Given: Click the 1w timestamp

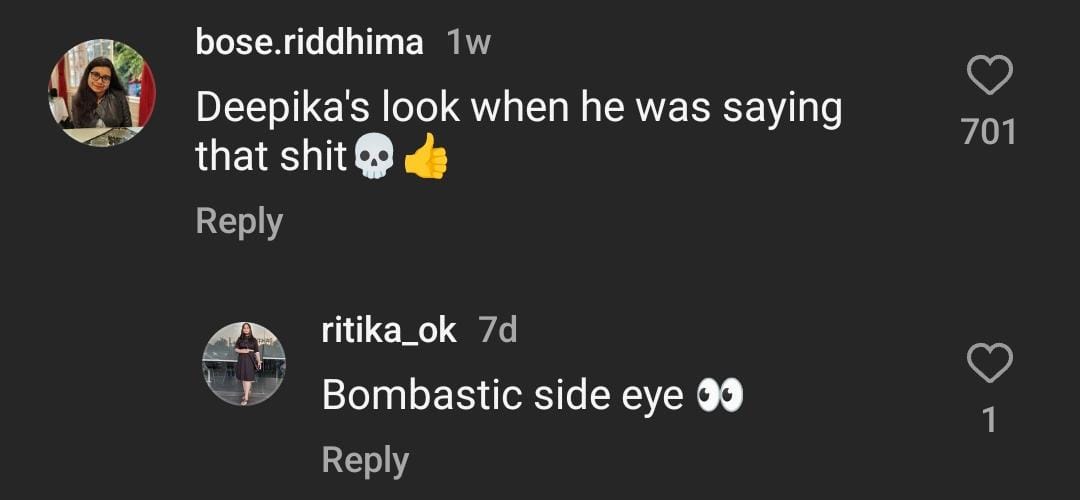Looking at the screenshot, I should click(469, 43).
